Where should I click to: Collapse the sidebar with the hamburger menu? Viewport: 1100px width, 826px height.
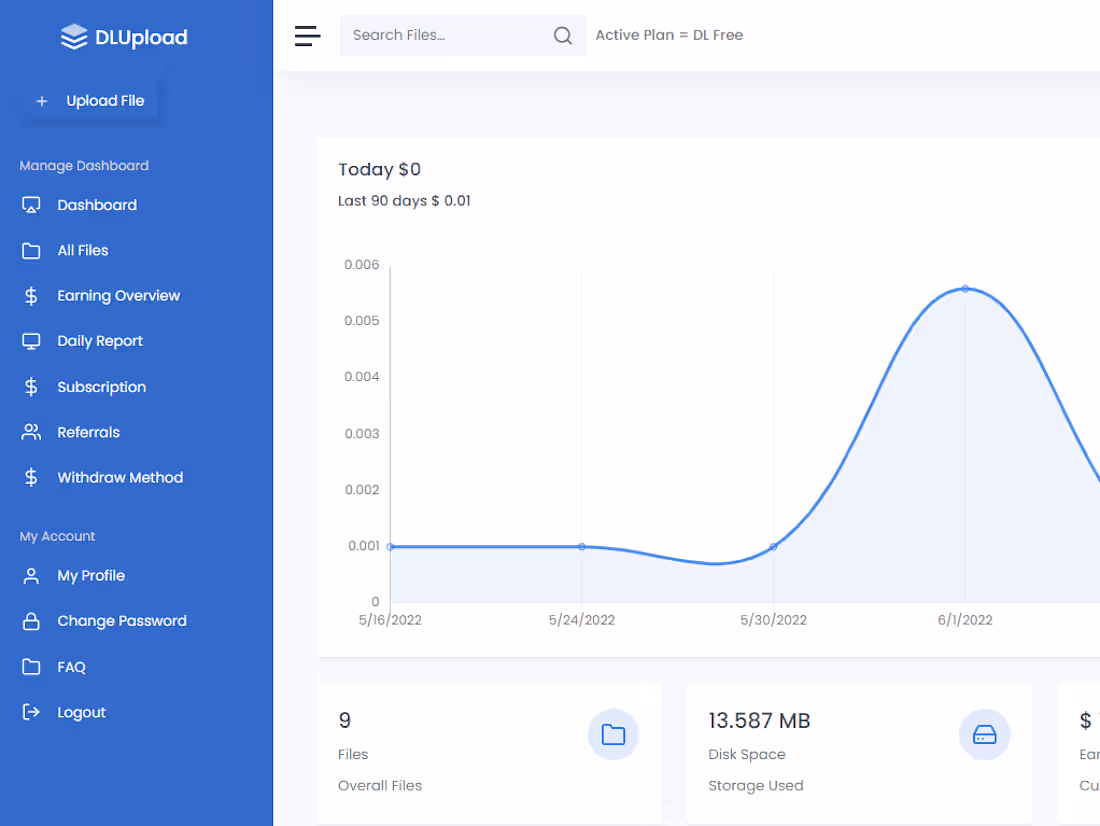coord(307,35)
